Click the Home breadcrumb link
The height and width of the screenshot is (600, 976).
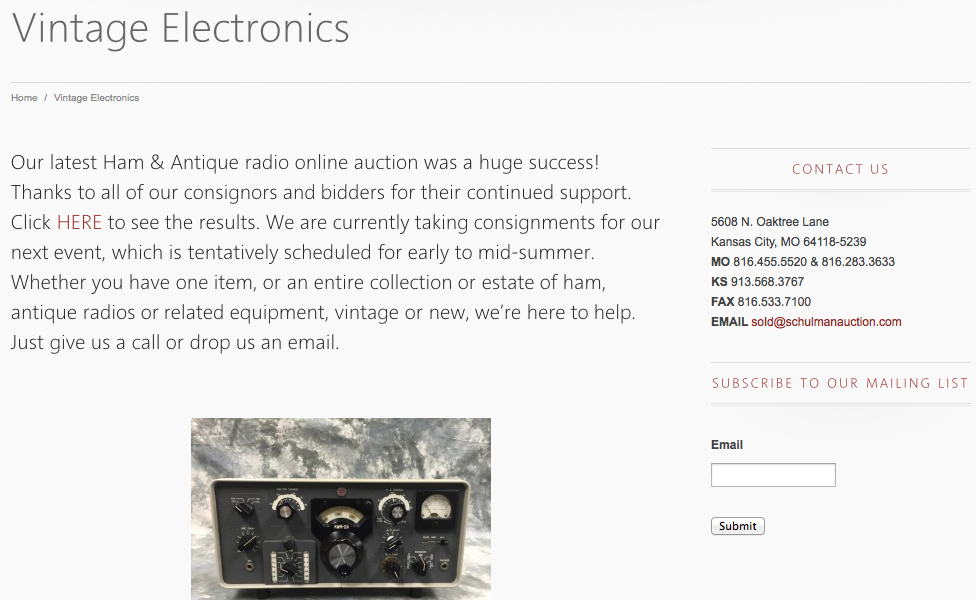pos(24,98)
